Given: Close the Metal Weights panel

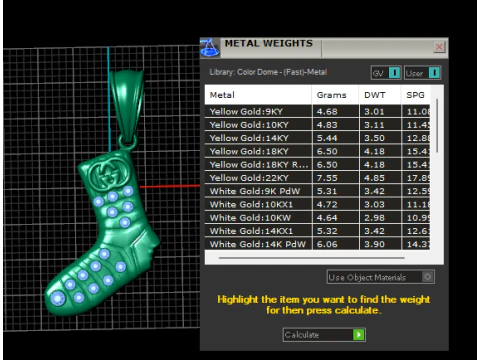Looking at the screenshot, I should (x=439, y=47).
